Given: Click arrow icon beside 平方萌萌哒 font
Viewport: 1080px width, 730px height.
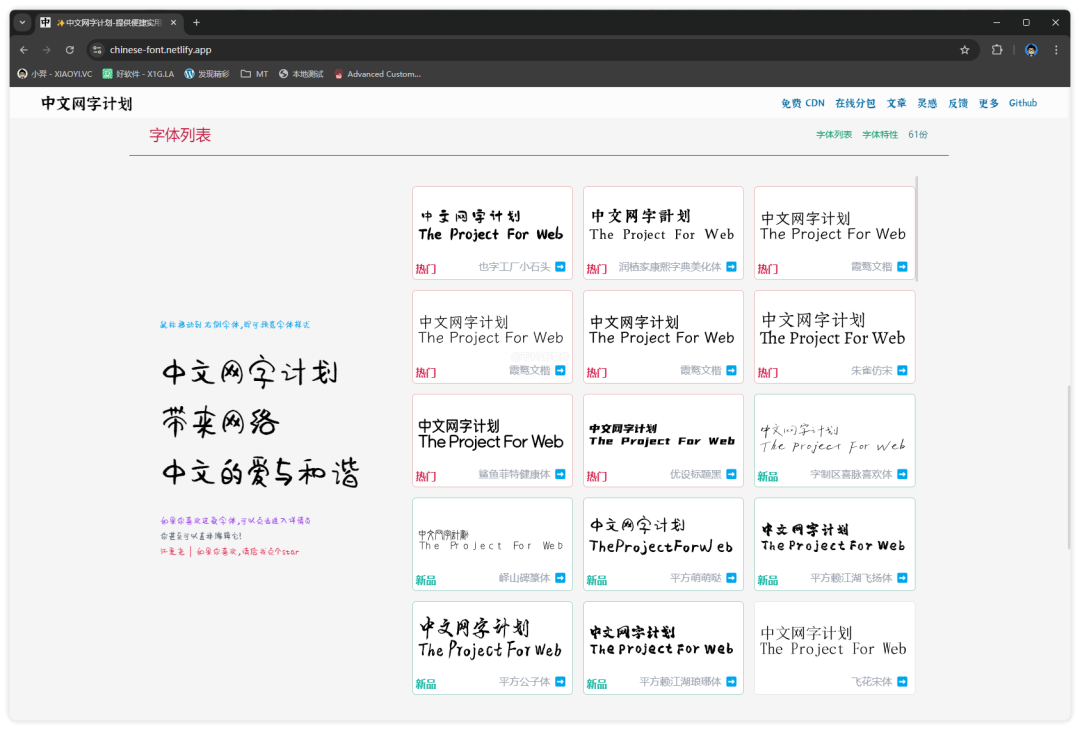Looking at the screenshot, I should 730,580.
